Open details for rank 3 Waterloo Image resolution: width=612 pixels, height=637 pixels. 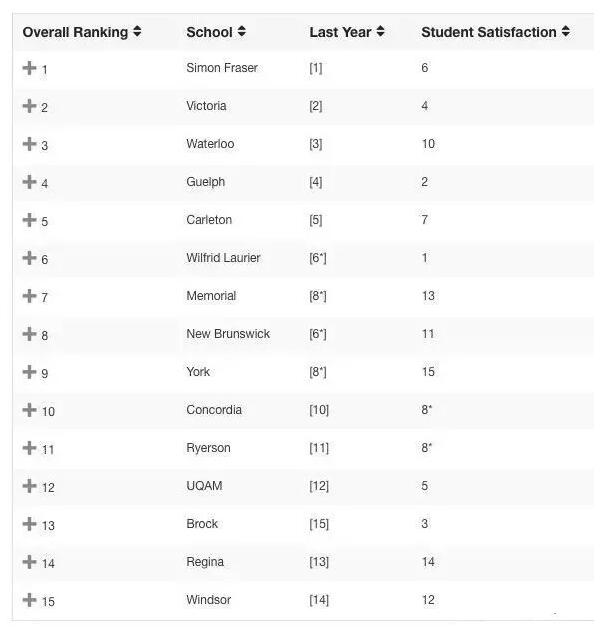tap(30, 143)
